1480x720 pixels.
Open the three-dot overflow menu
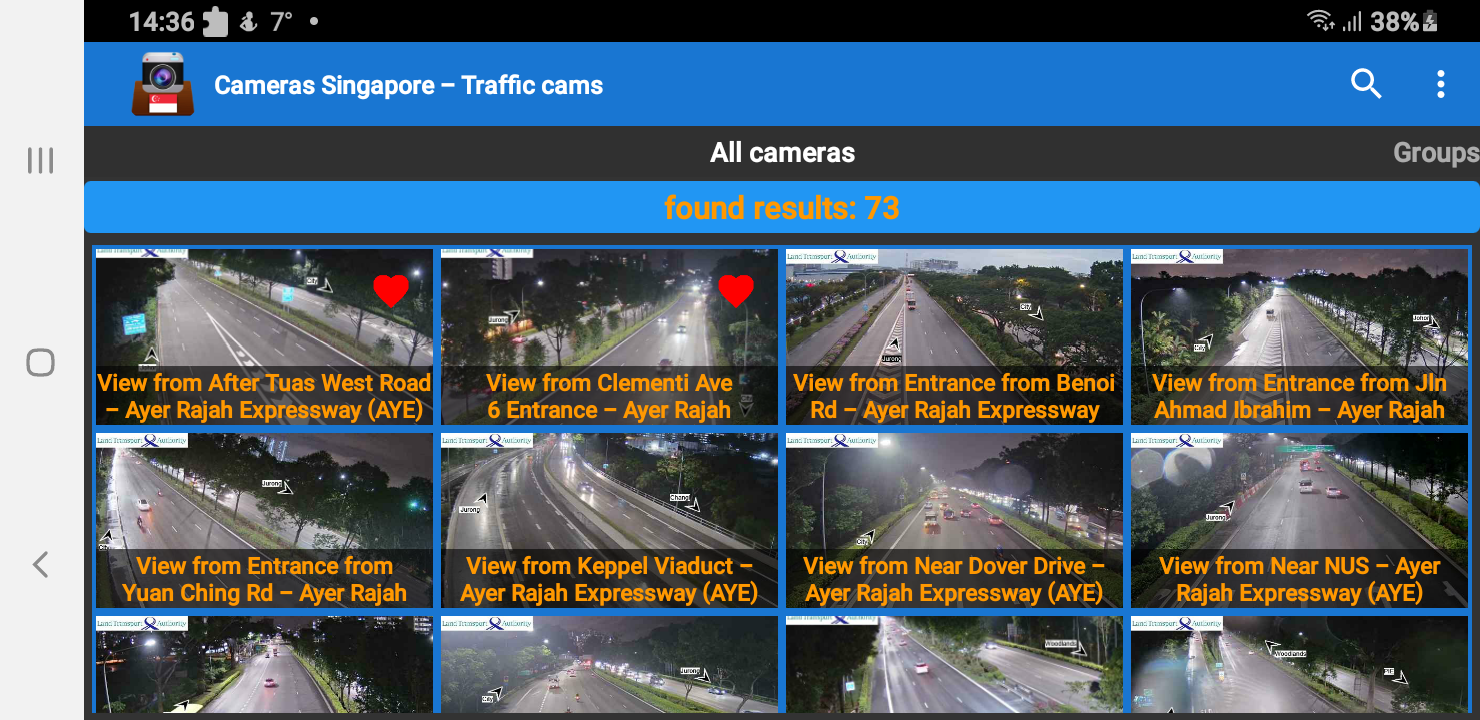(x=1440, y=84)
